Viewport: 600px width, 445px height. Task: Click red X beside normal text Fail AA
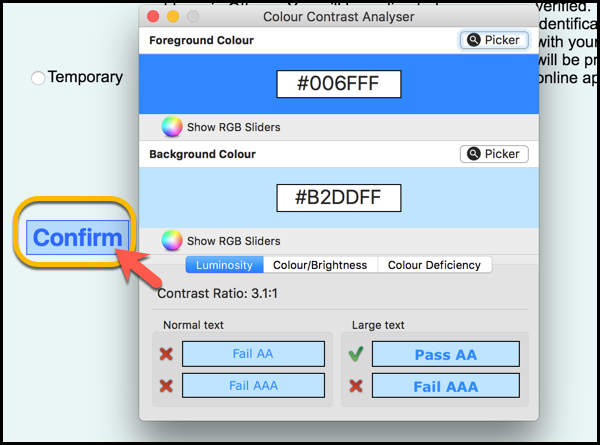click(166, 353)
